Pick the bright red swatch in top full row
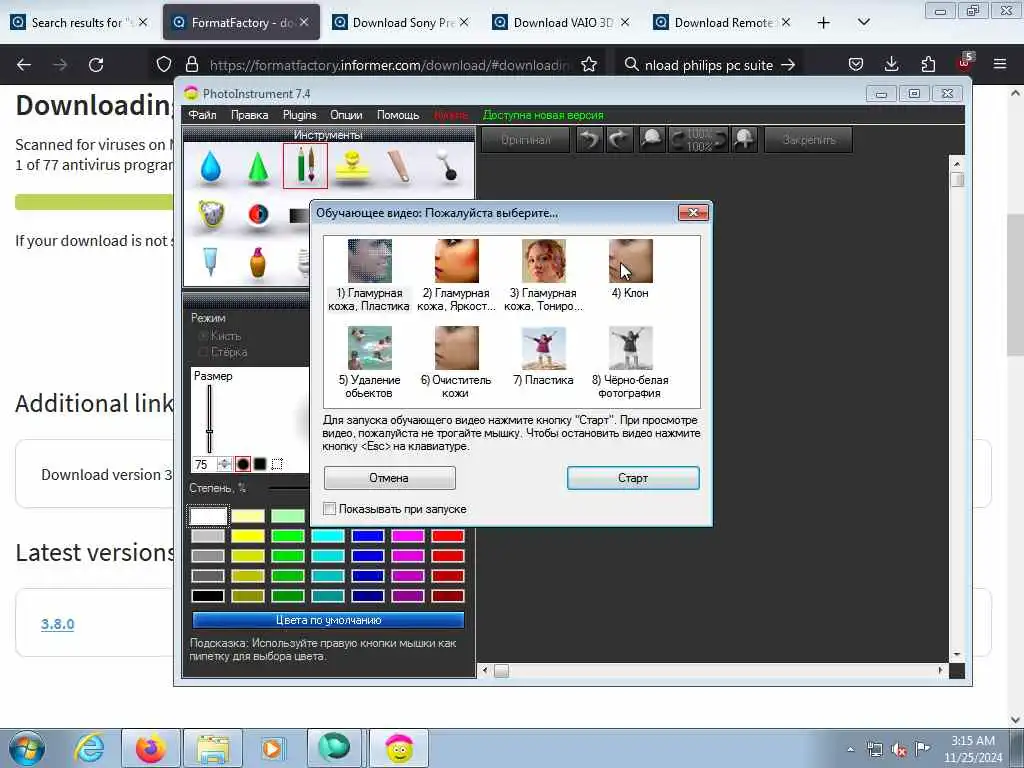This screenshot has height=768, width=1024. click(x=448, y=536)
